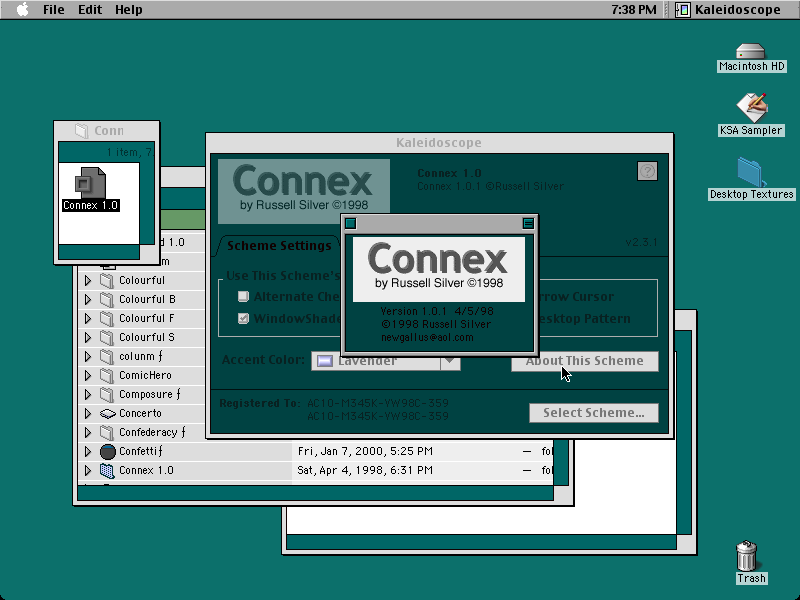Select the Desktop Textures folder icon
This screenshot has width=800, height=600.
click(x=751, y=172)
